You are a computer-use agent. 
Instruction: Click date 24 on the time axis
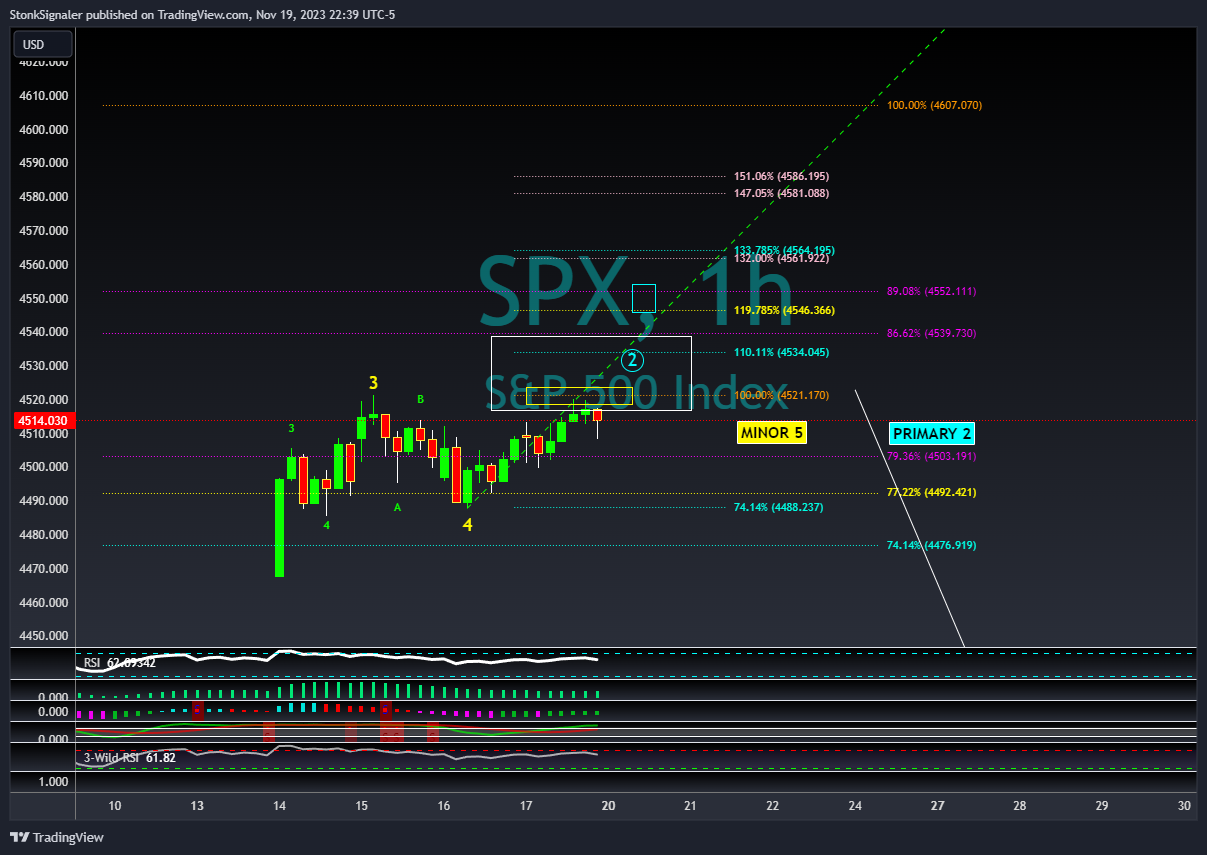[855, 806]
